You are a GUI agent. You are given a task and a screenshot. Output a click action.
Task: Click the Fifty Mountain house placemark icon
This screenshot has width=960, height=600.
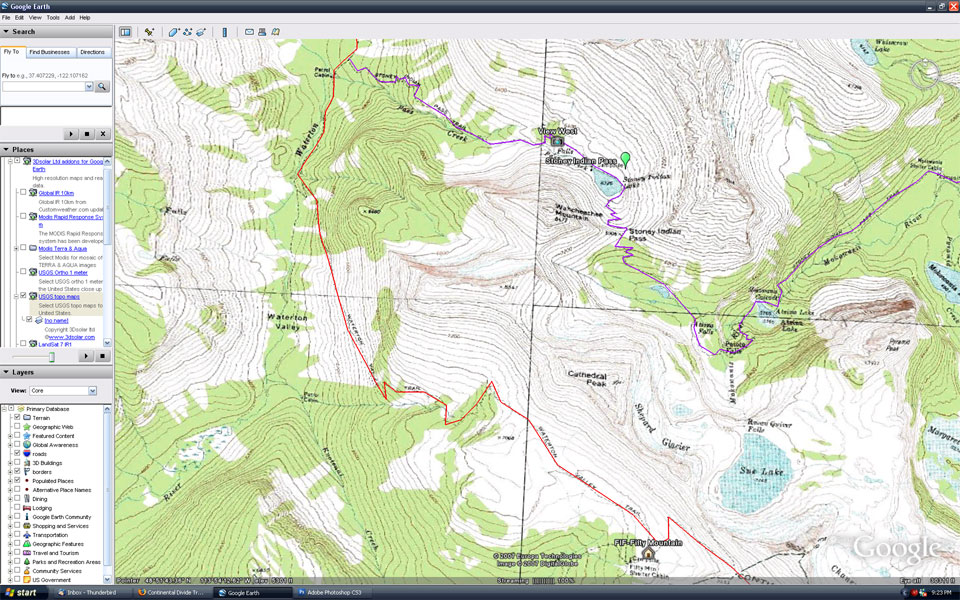(648, 554)
